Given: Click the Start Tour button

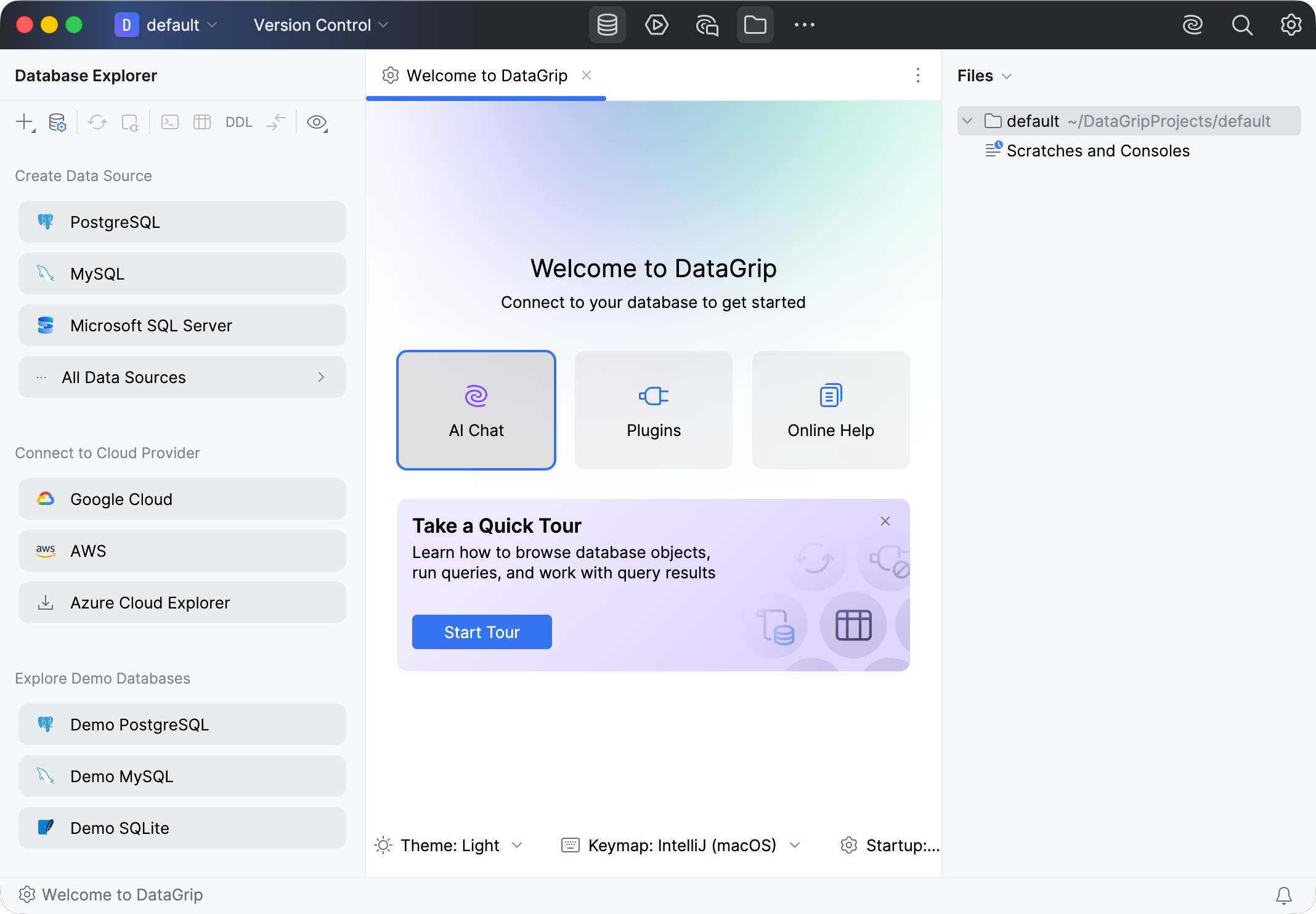Looking at the screenshot, I should coord(482,632).
